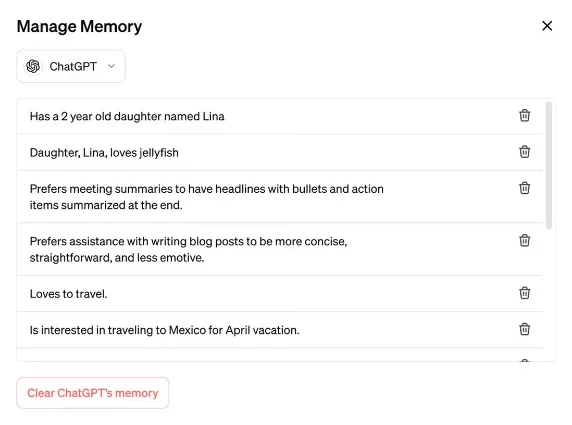Trash the 'Loves to travel.' memory
Image resolution: width=572 pixels, height=425 pixels.
coord(524,293)
